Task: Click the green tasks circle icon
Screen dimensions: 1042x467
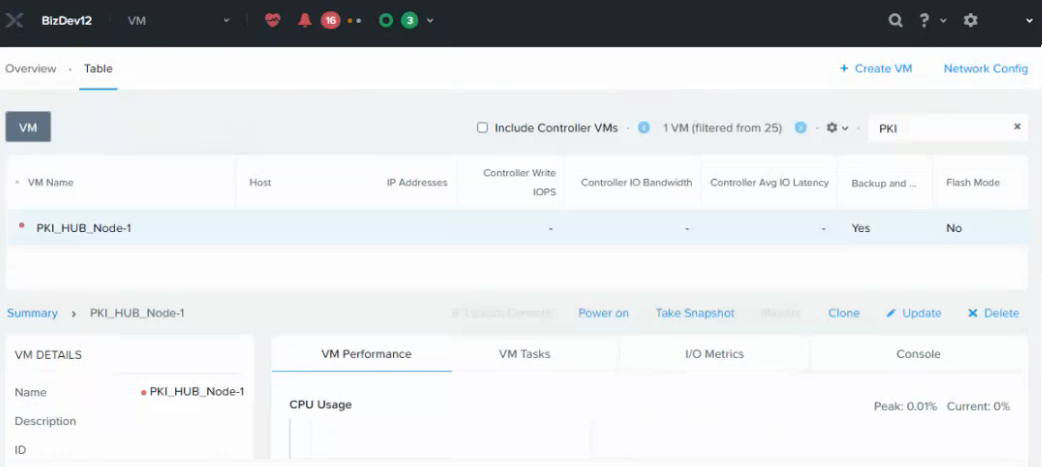Action: 385,20
